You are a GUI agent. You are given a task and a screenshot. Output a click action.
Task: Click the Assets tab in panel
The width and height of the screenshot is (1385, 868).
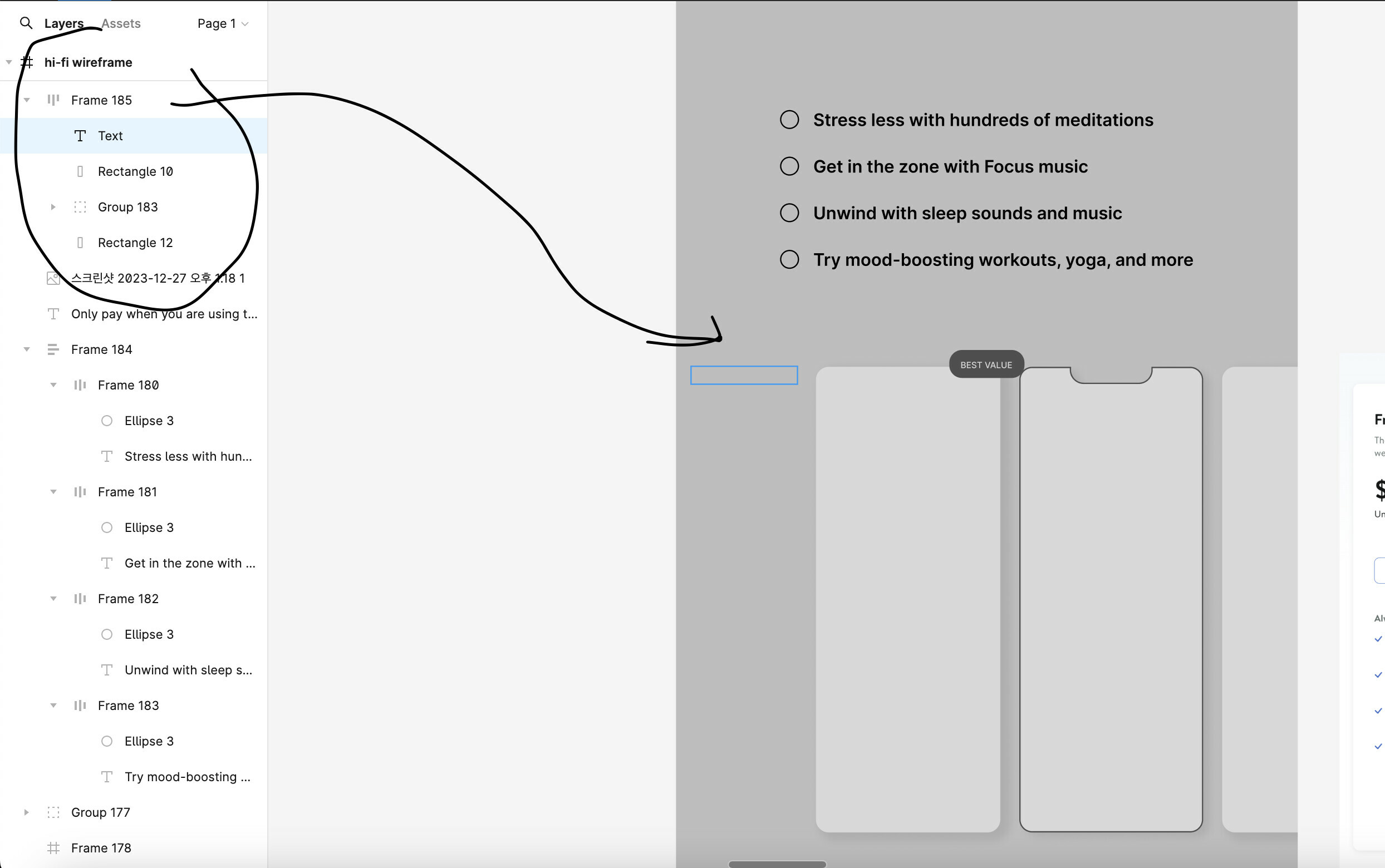(x=120, y=22)
